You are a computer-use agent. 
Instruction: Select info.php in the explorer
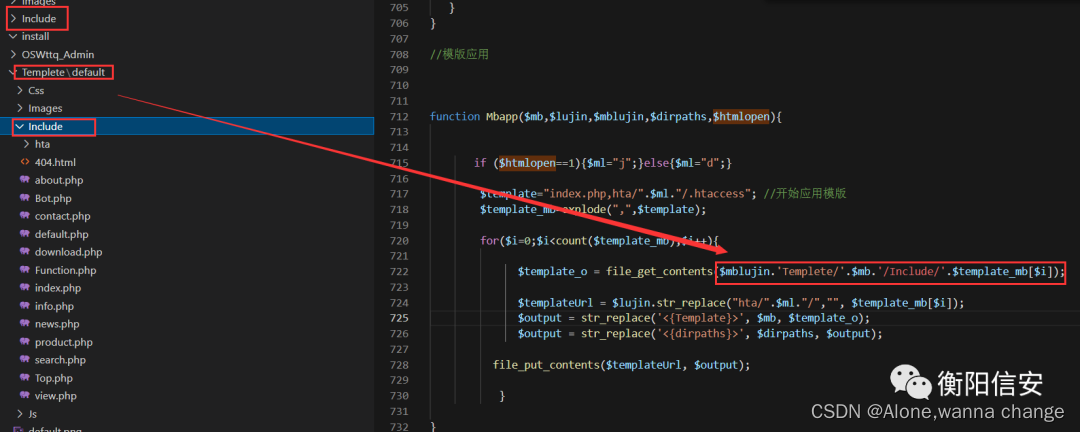[x=54, y=306]
